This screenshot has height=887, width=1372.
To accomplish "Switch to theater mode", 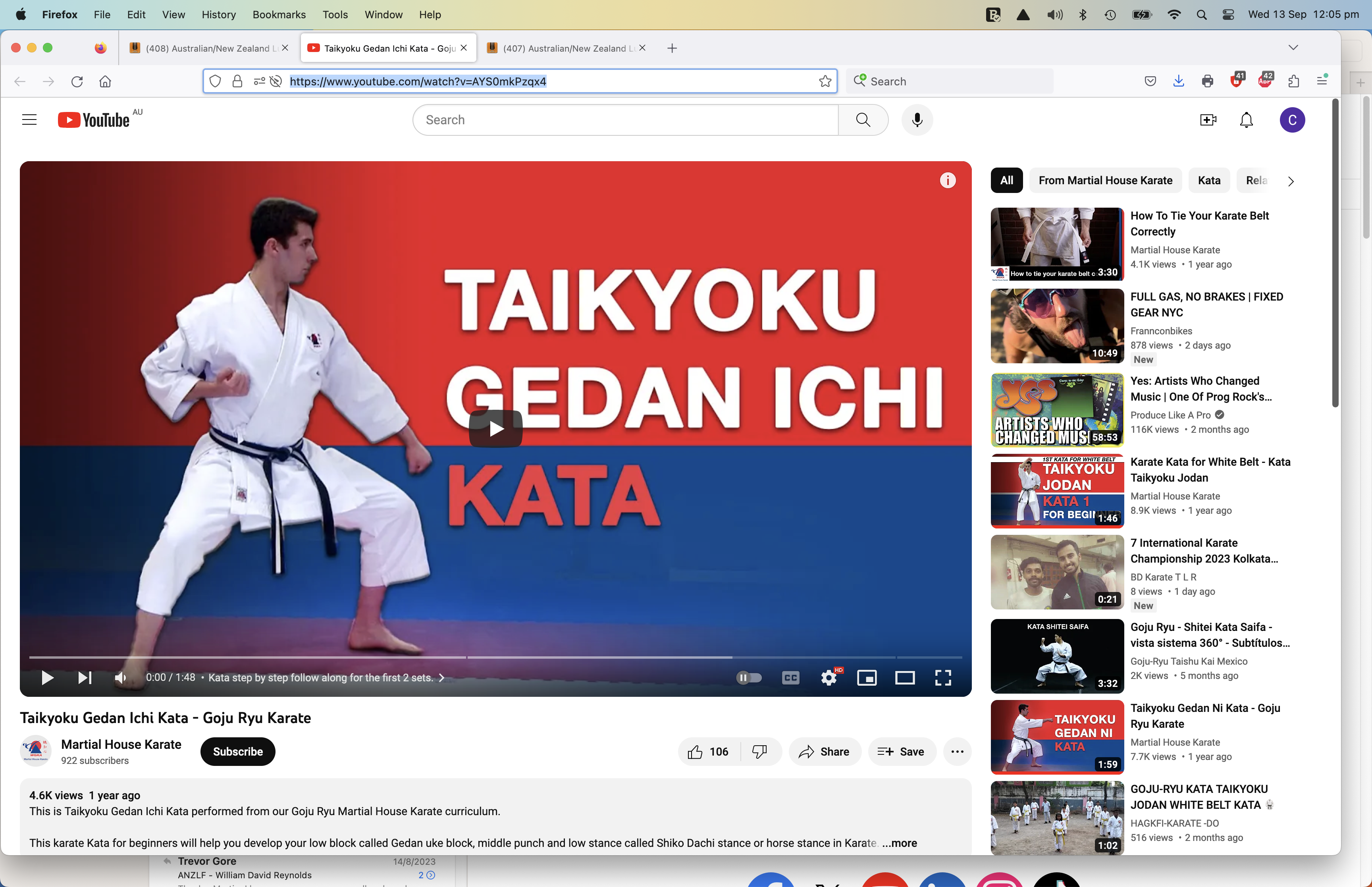I will (904, 677).
